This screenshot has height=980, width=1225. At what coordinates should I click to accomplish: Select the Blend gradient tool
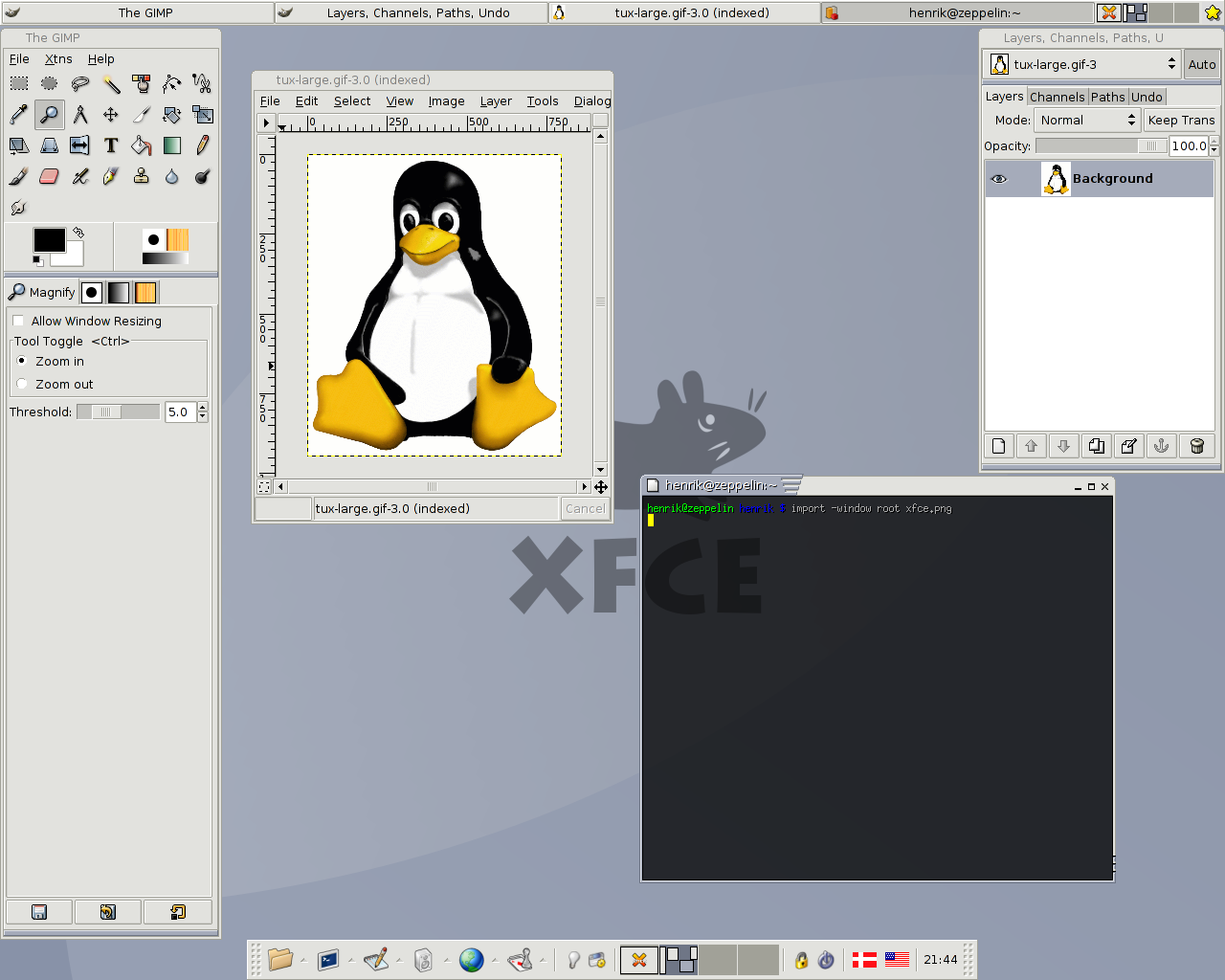[x=172, y=145]
